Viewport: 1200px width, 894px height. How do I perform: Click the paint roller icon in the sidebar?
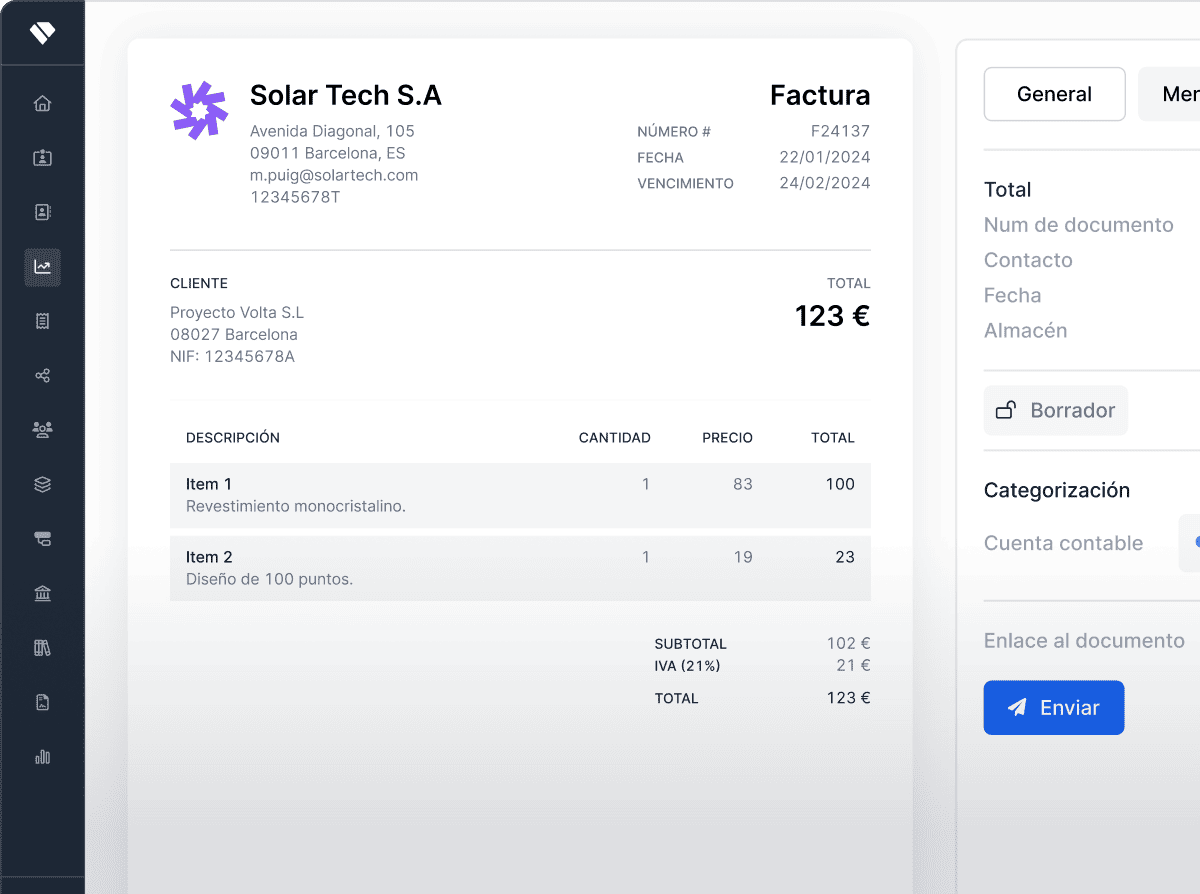click(42, 539)
